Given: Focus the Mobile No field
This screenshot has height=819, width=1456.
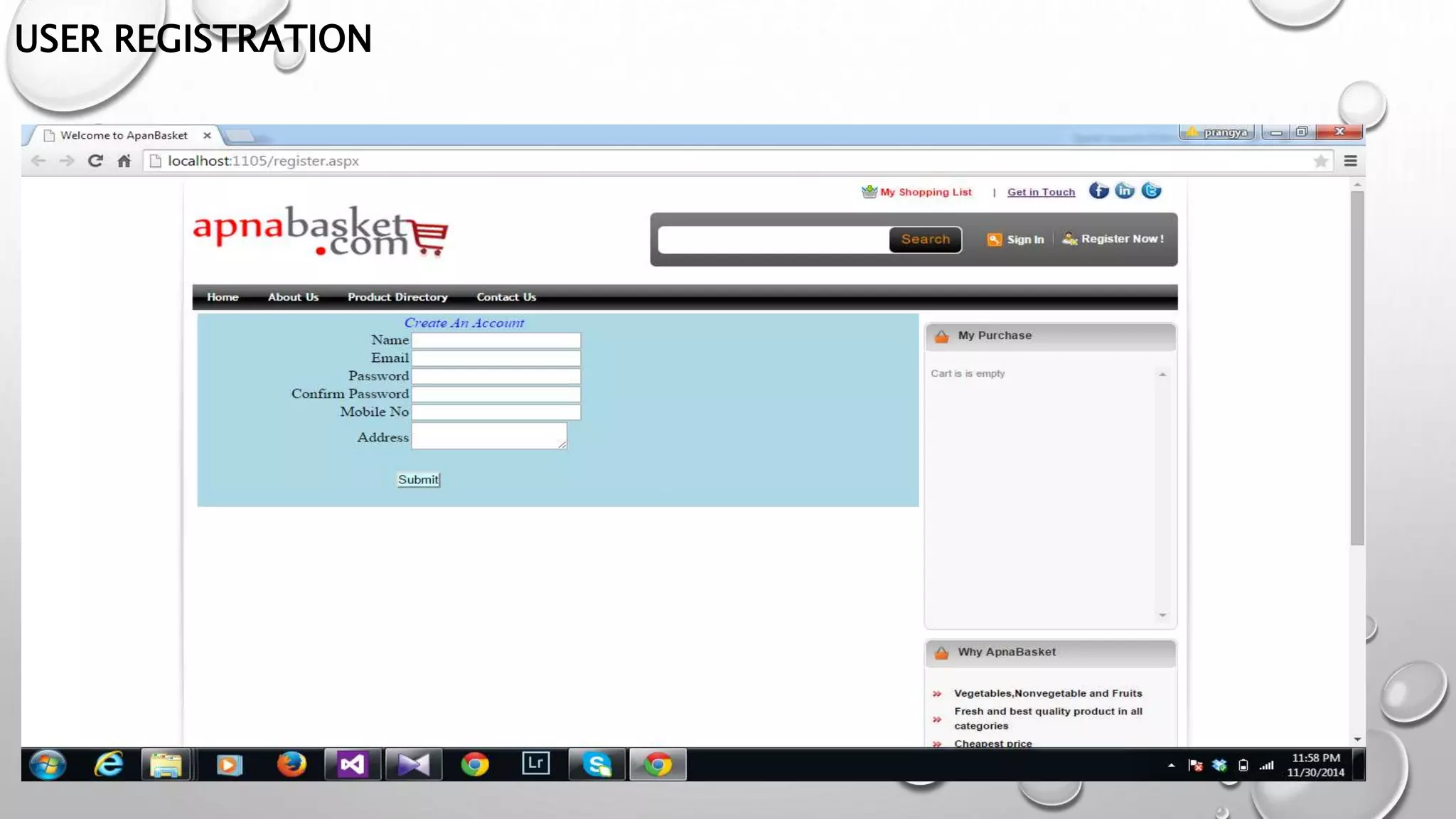Looking at the screenshot, I should point(496,412).
